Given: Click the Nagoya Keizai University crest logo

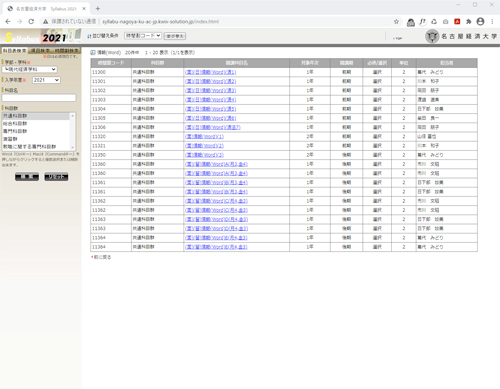Looking at the screenshot, I should coord(432,36).
